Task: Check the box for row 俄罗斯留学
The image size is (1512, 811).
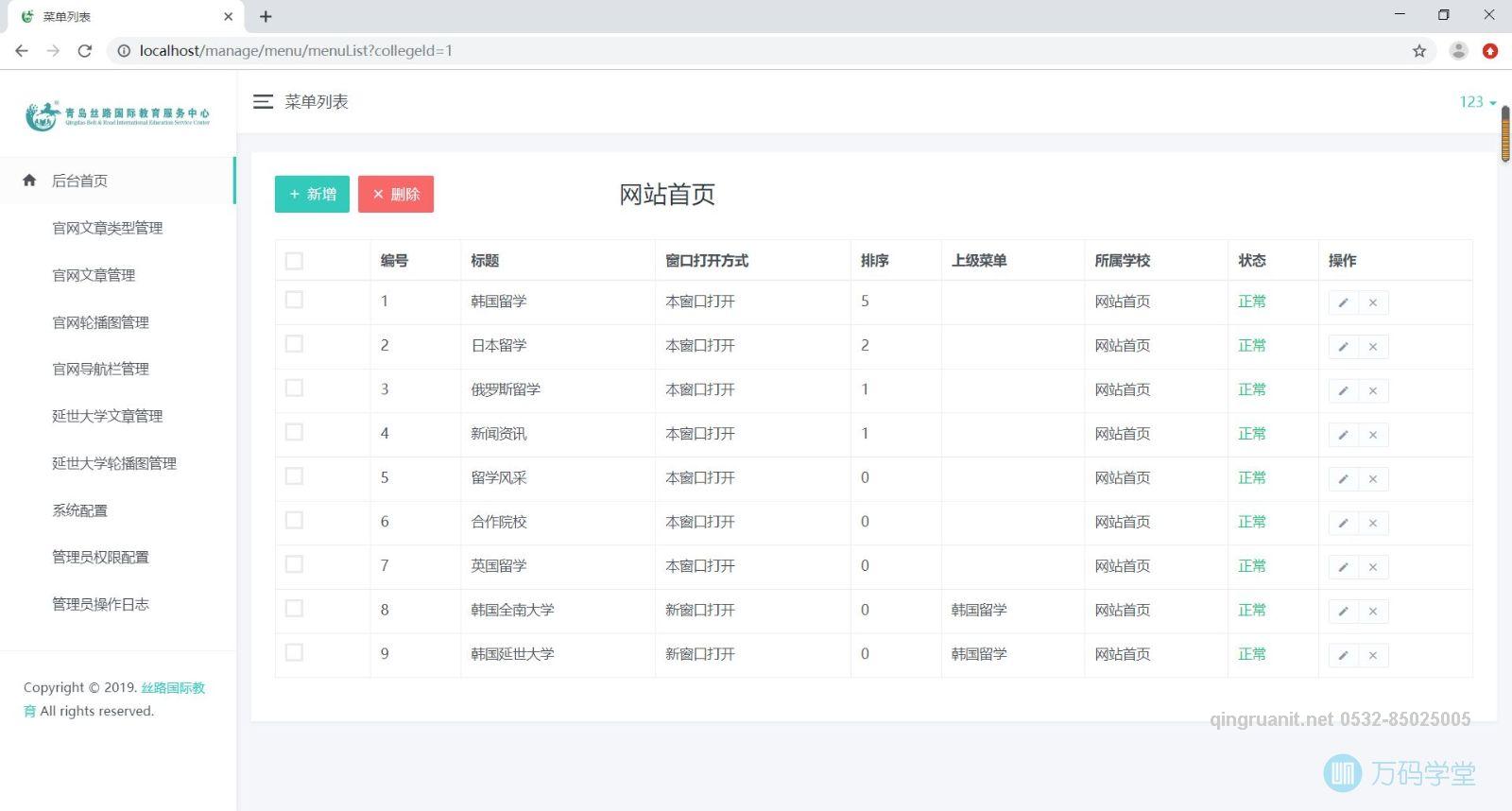Action: click(x=294, y=388)
